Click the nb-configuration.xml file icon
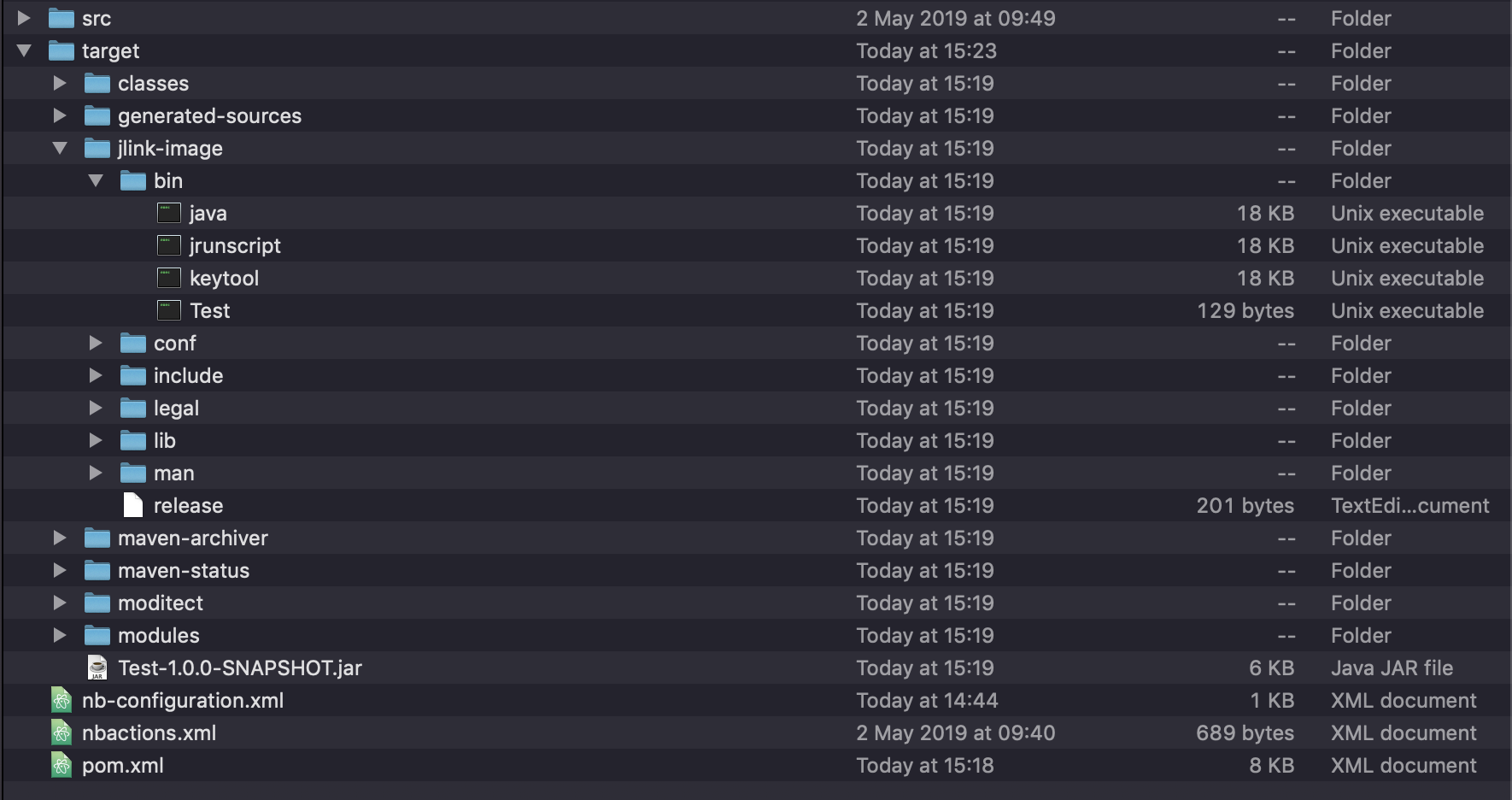Viewport: 1512px width, 800px height. (62, 701)
